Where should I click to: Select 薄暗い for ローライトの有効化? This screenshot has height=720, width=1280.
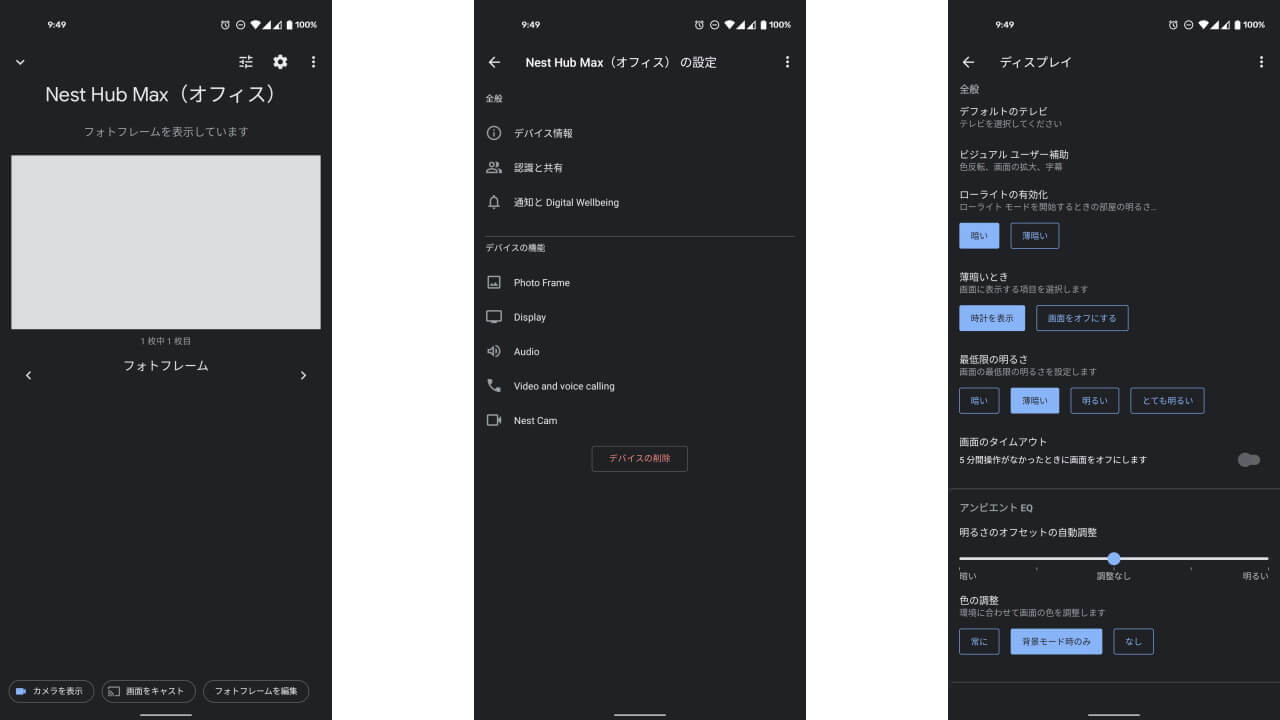coord(1034,236)
